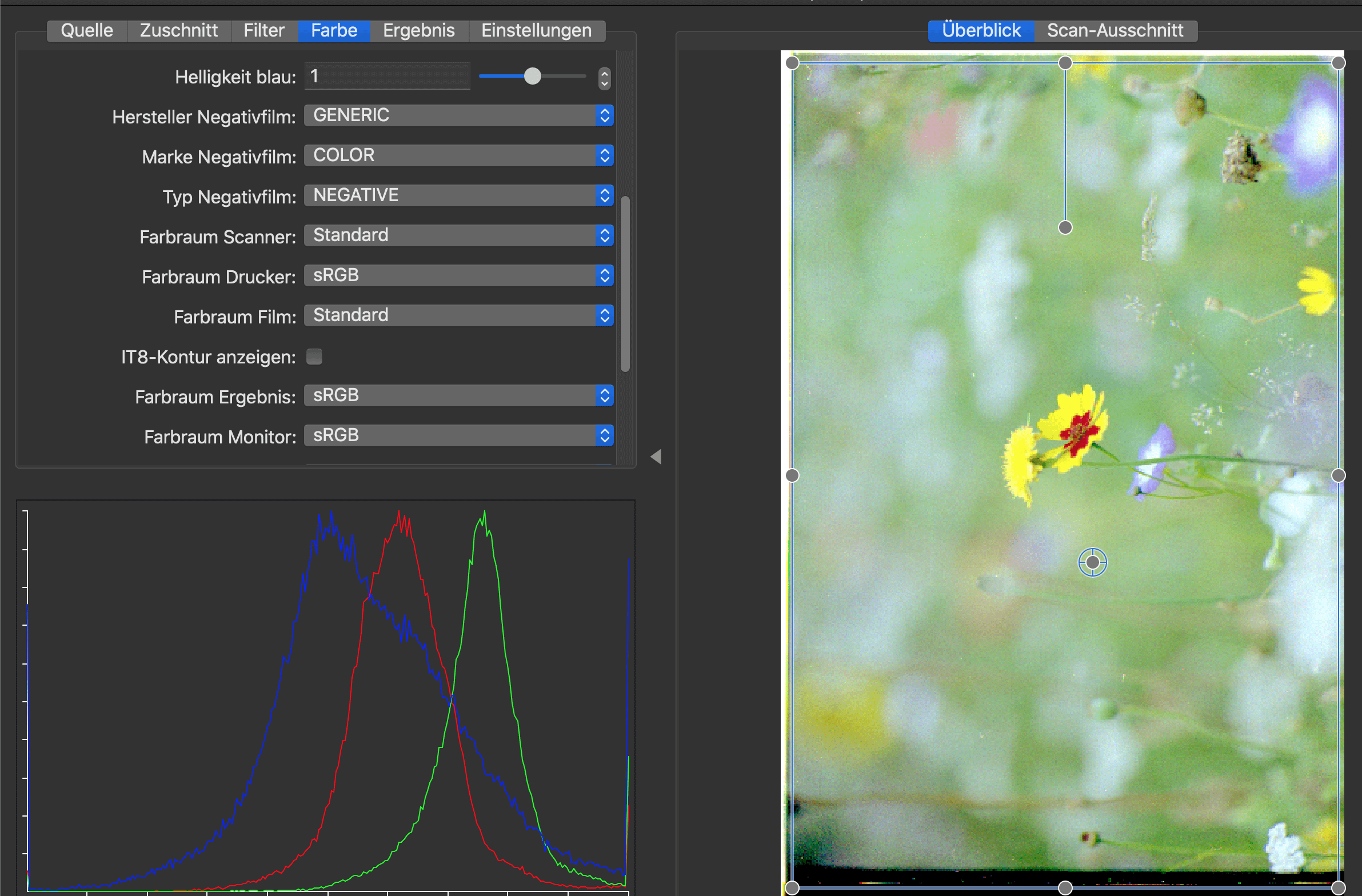The image size is (1362, 896).
Task: Open the Zuschnitt tab
Action: click(x=178, y=30)
